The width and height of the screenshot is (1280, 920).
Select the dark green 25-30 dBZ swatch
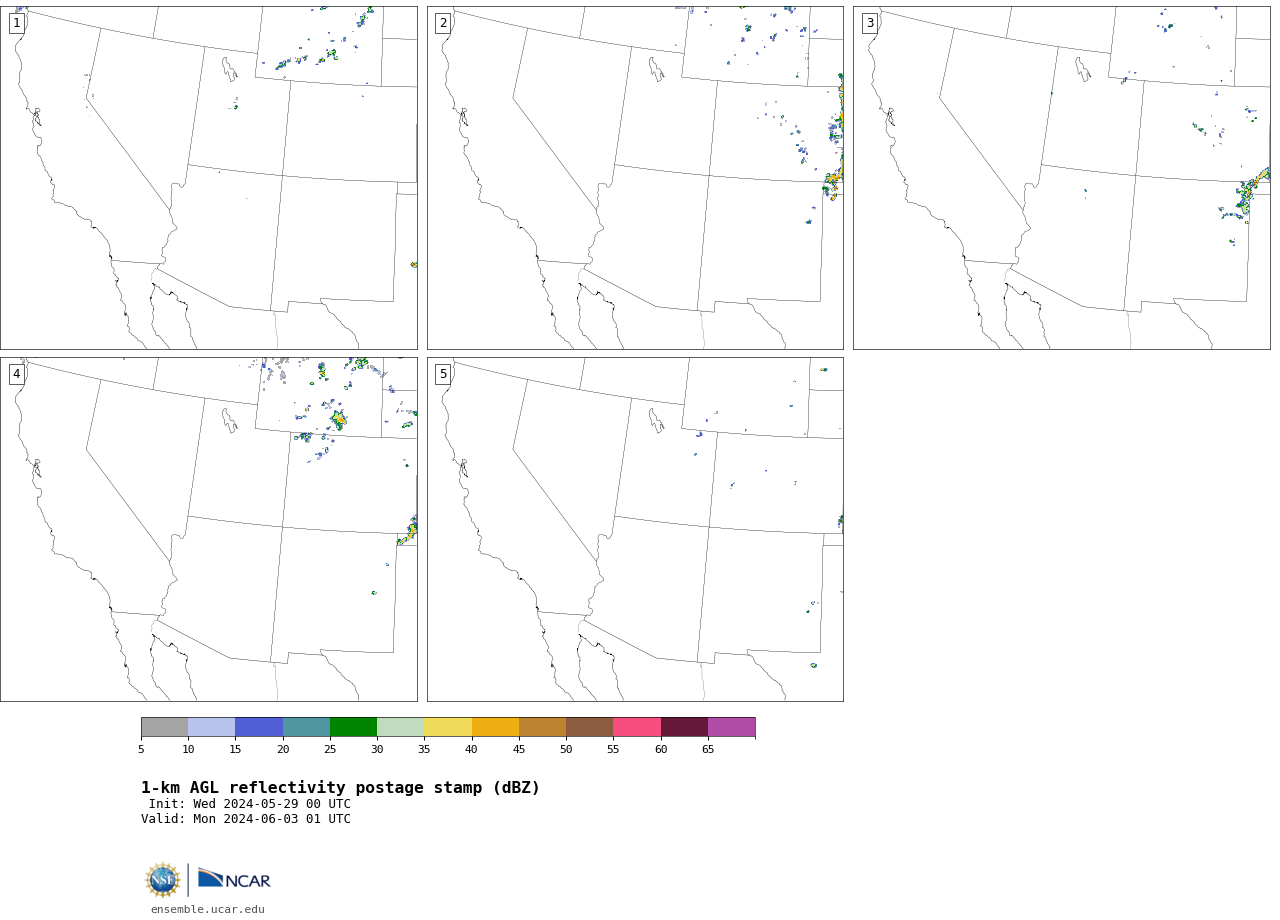point(353,727)
